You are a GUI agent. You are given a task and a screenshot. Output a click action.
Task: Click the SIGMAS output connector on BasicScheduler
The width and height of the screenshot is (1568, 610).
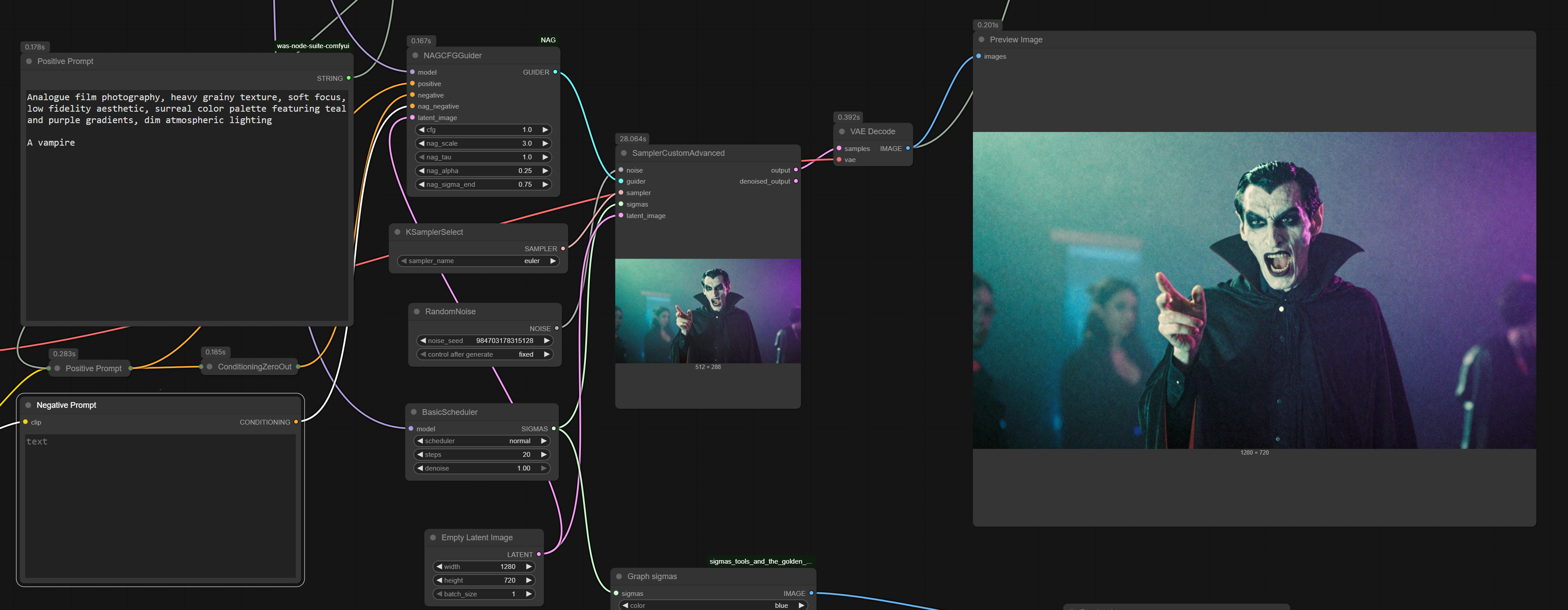tap(553, 429)
